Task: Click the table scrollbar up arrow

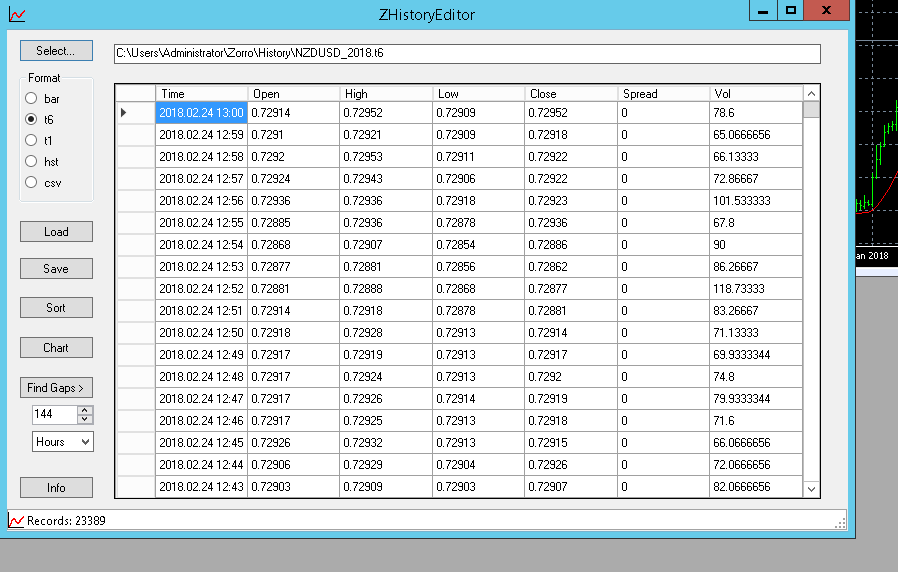Action: click(812, 93)
